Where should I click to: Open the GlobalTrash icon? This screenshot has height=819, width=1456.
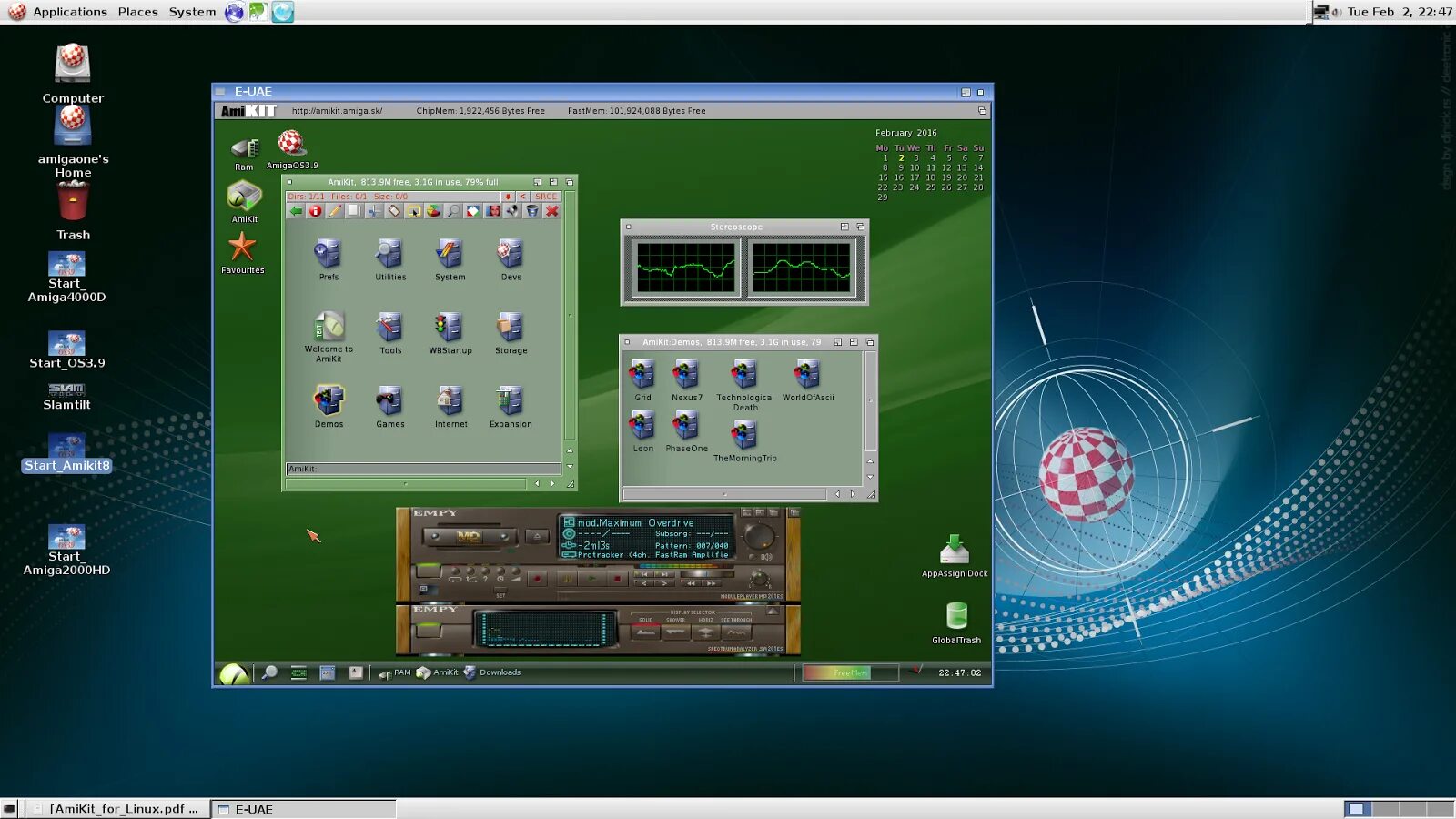955,622
